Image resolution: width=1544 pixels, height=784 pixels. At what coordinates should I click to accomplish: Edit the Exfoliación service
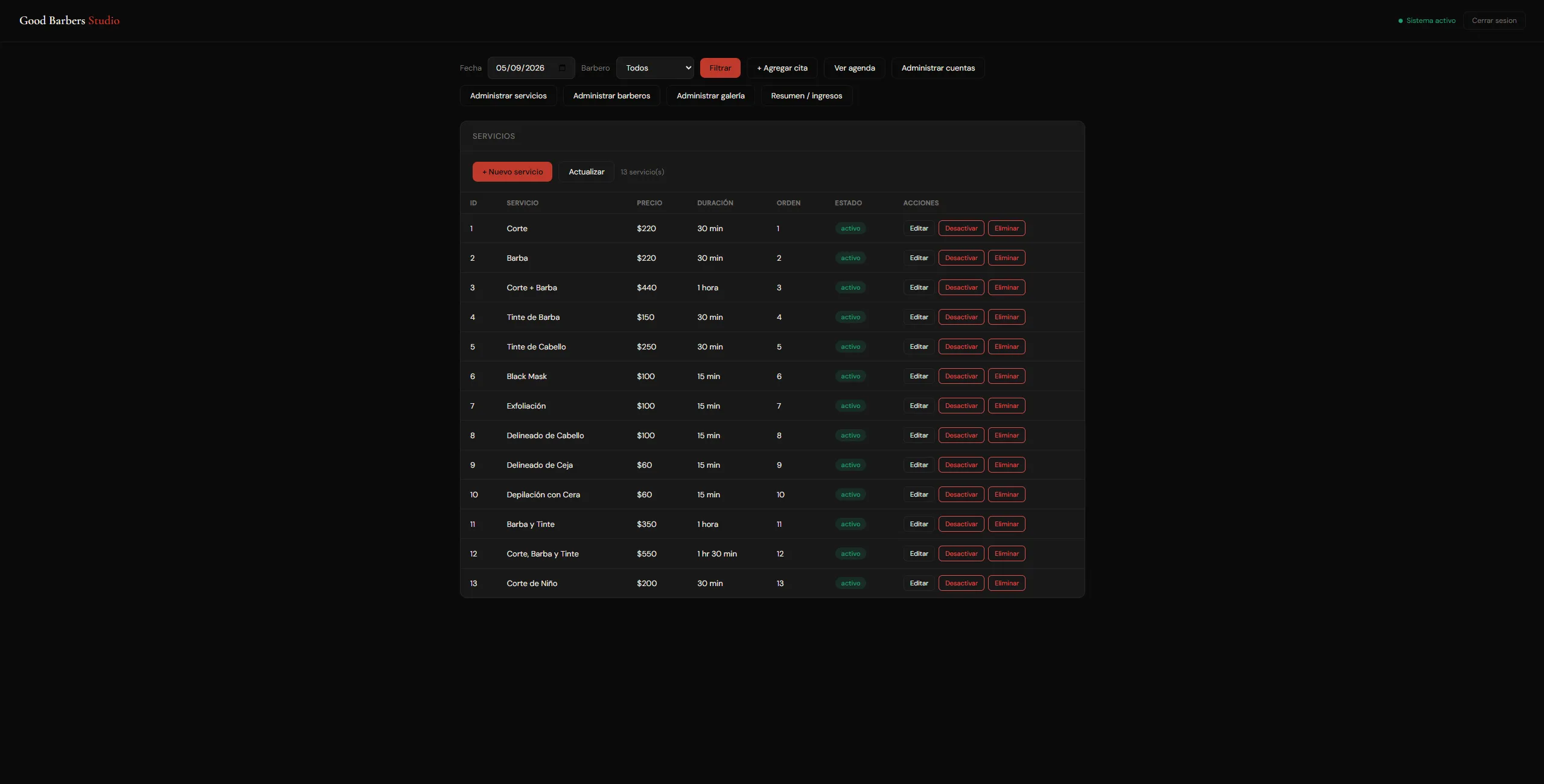(x=919, y=406)
